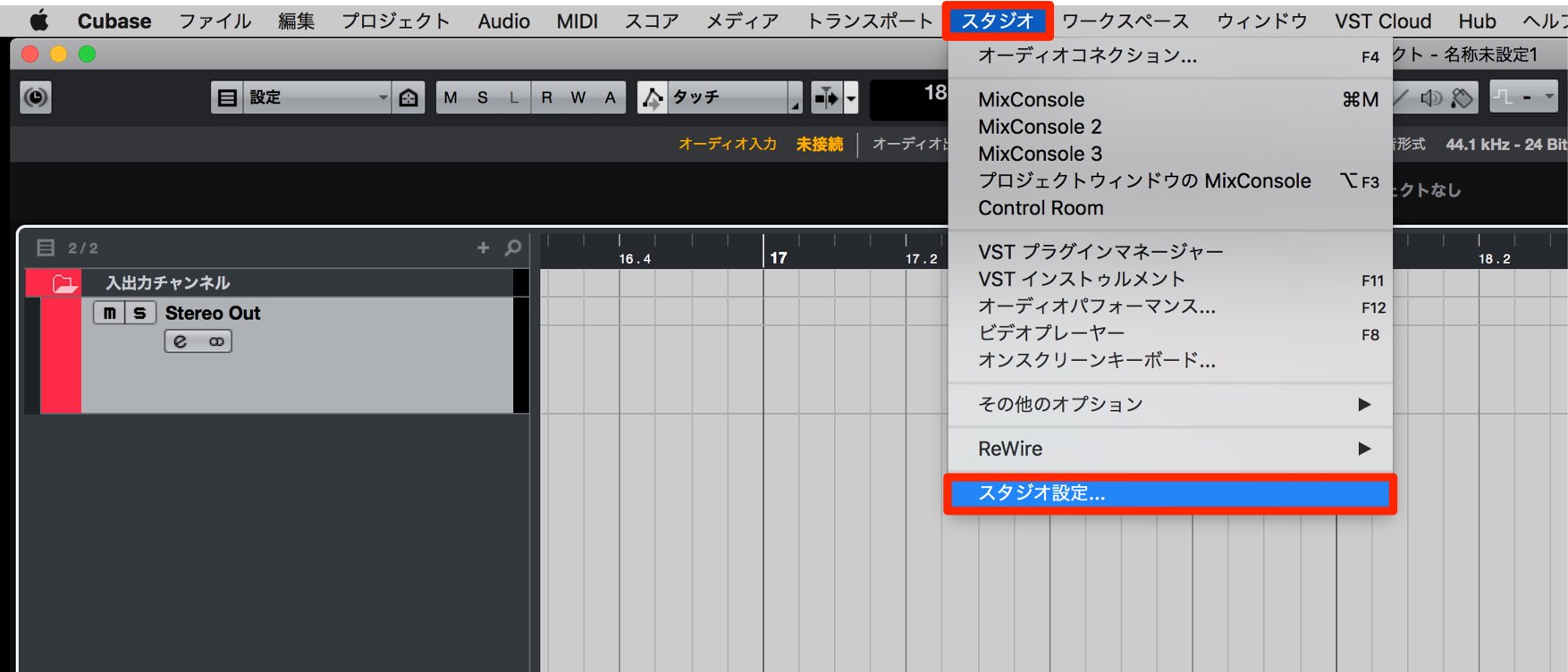Image resolution: width=1568 pixels, height=672 pixels.
Task: Choose スタジオ設定... menu entry
Action: (x=1170, y=493)
